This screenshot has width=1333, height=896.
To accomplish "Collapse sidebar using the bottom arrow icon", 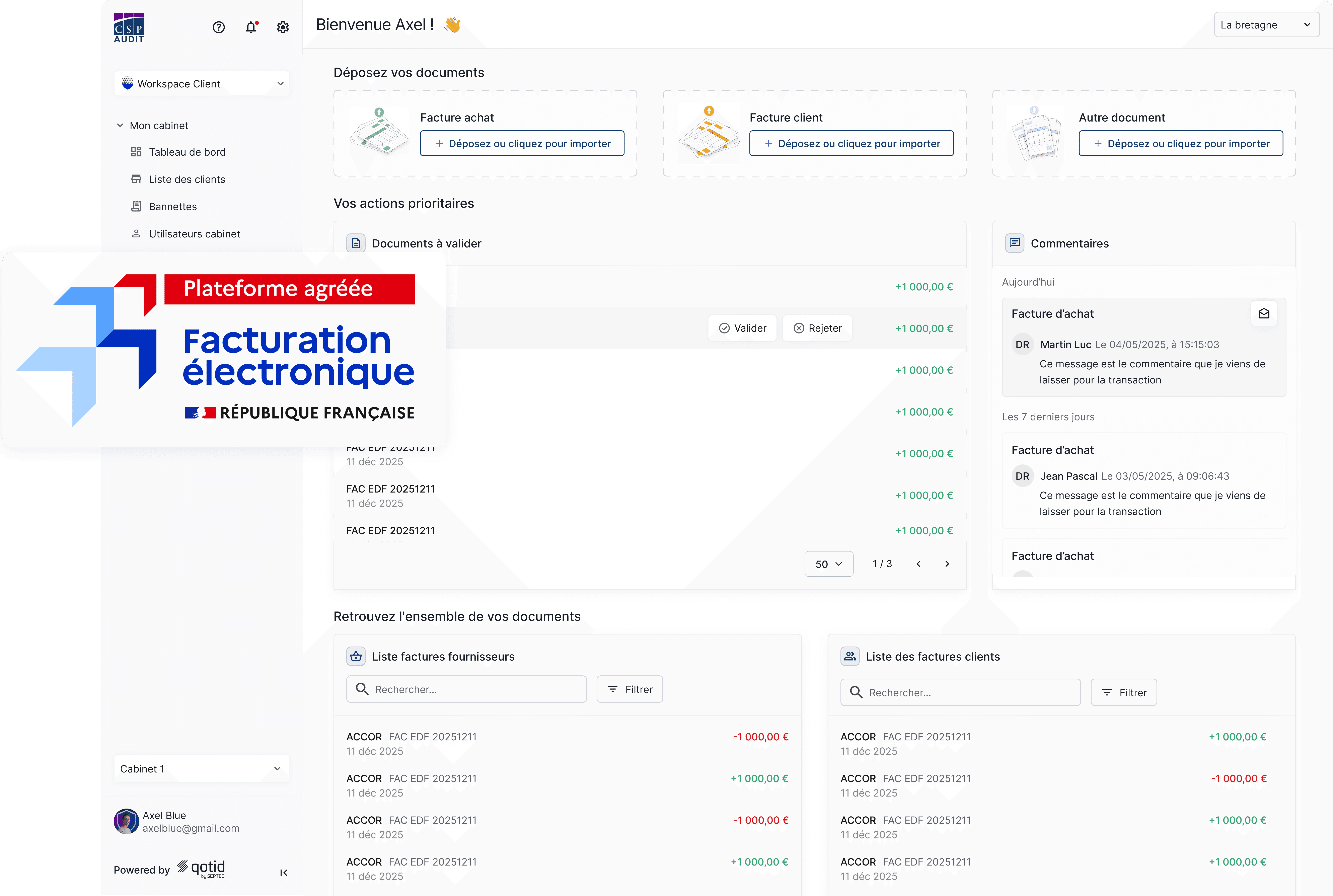I will (x=283, y=873).
